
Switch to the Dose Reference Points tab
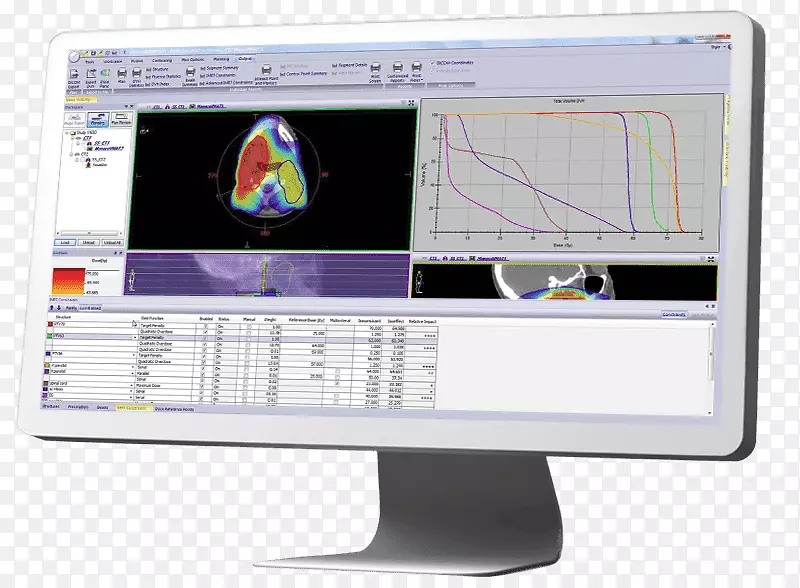pos(174,409)
